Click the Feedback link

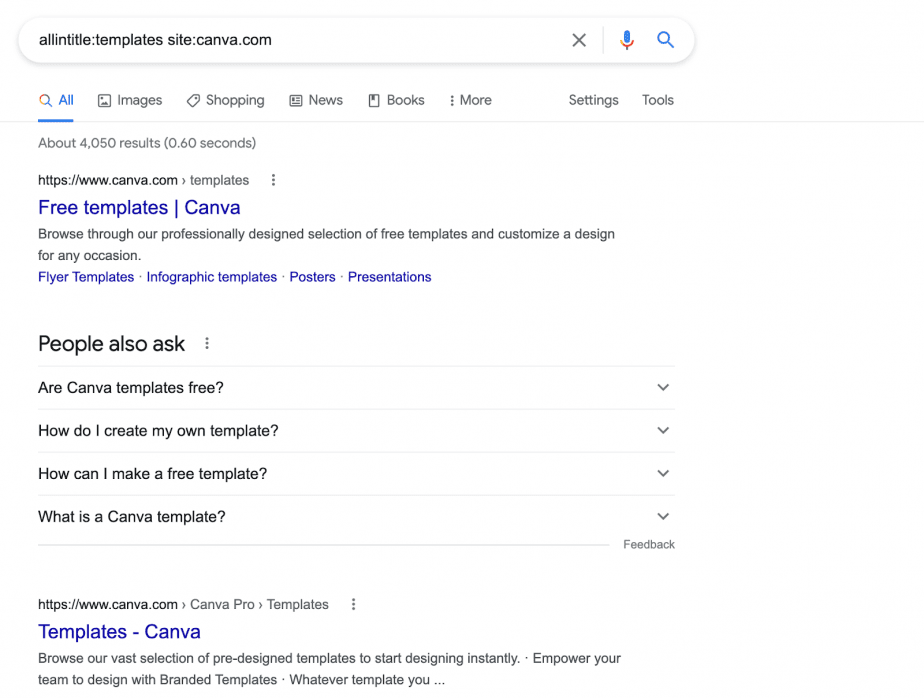tap(649, 545)
